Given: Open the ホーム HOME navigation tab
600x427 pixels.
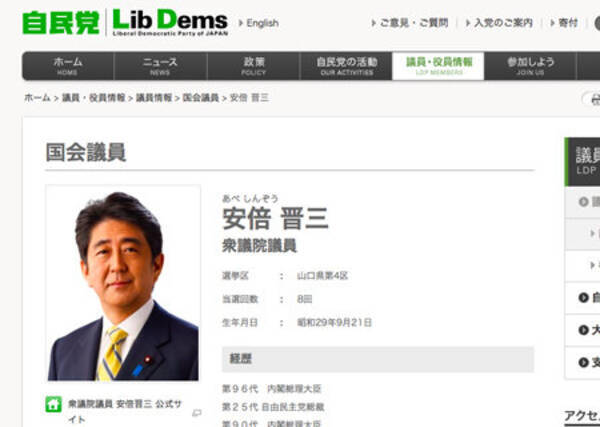Looking at the screenshot, I should point(68,66).
